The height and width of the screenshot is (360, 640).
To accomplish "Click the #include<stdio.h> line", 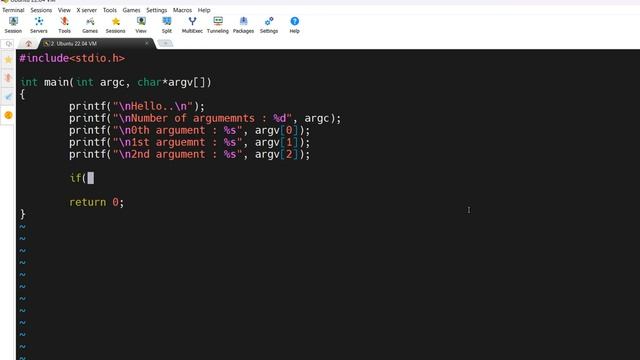I will (72, 58).
